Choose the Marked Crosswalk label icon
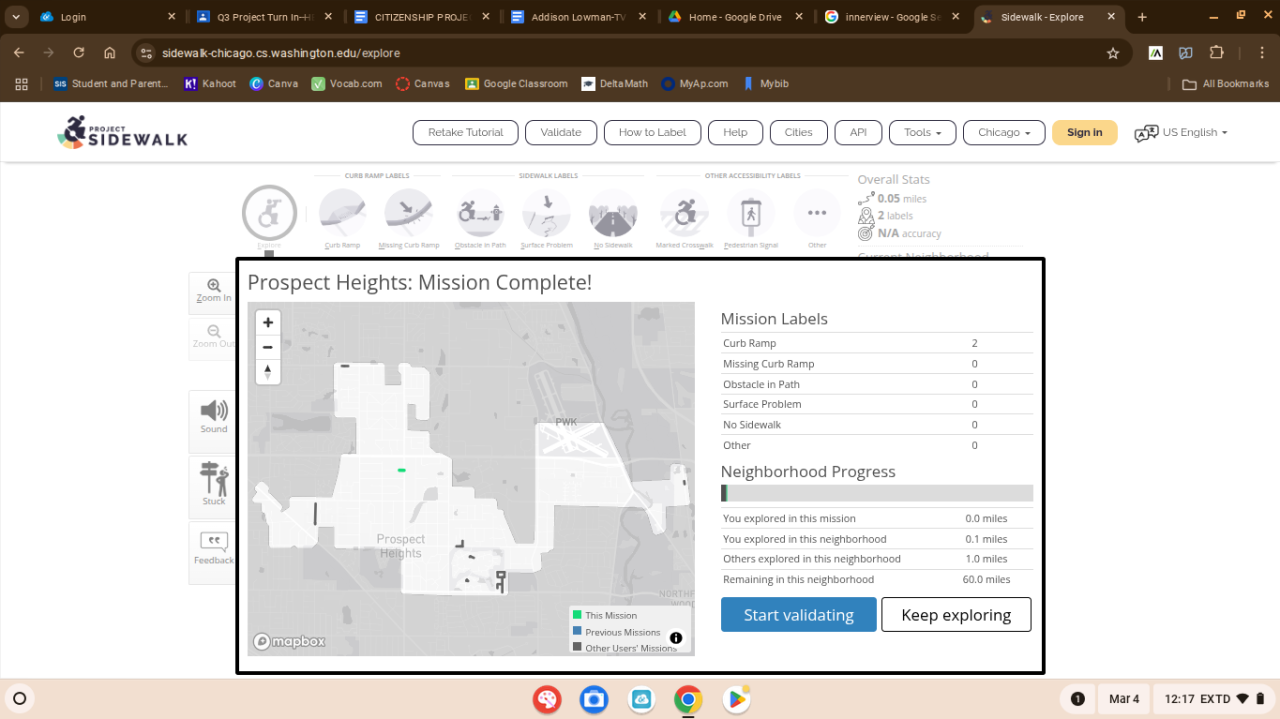1280x719 pixels. click(684, 213)
